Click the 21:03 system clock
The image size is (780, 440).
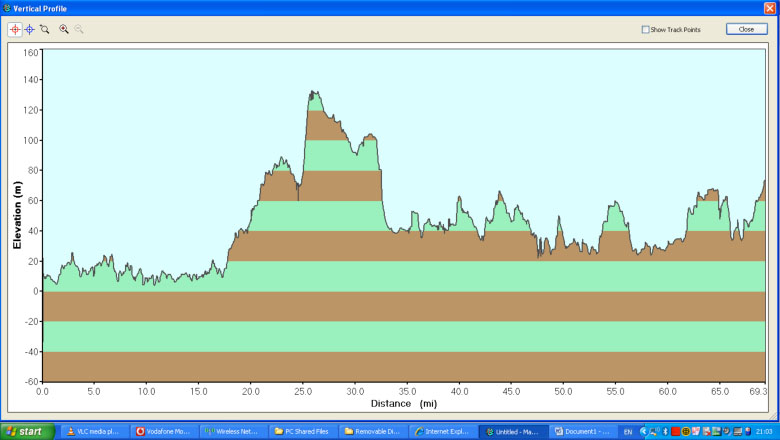[x=764, y=432]
